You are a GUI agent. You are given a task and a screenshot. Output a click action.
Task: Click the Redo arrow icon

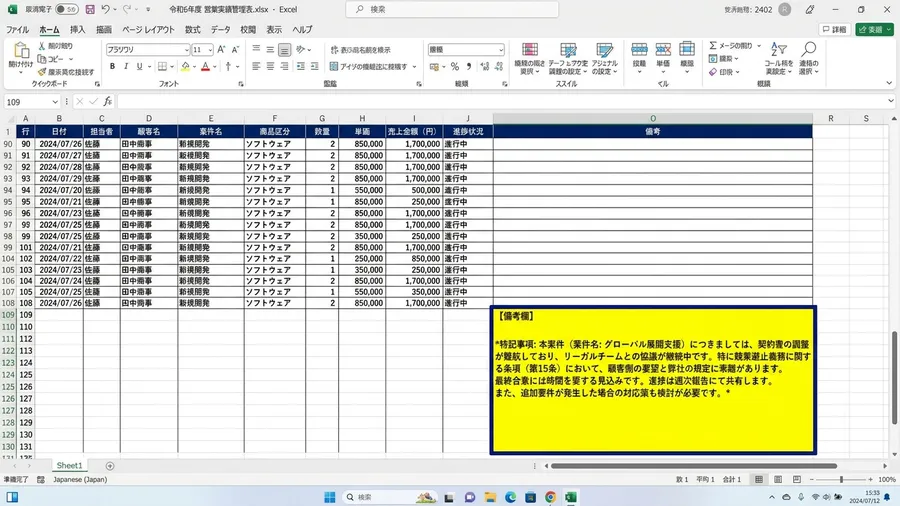(x=127, y=9)
